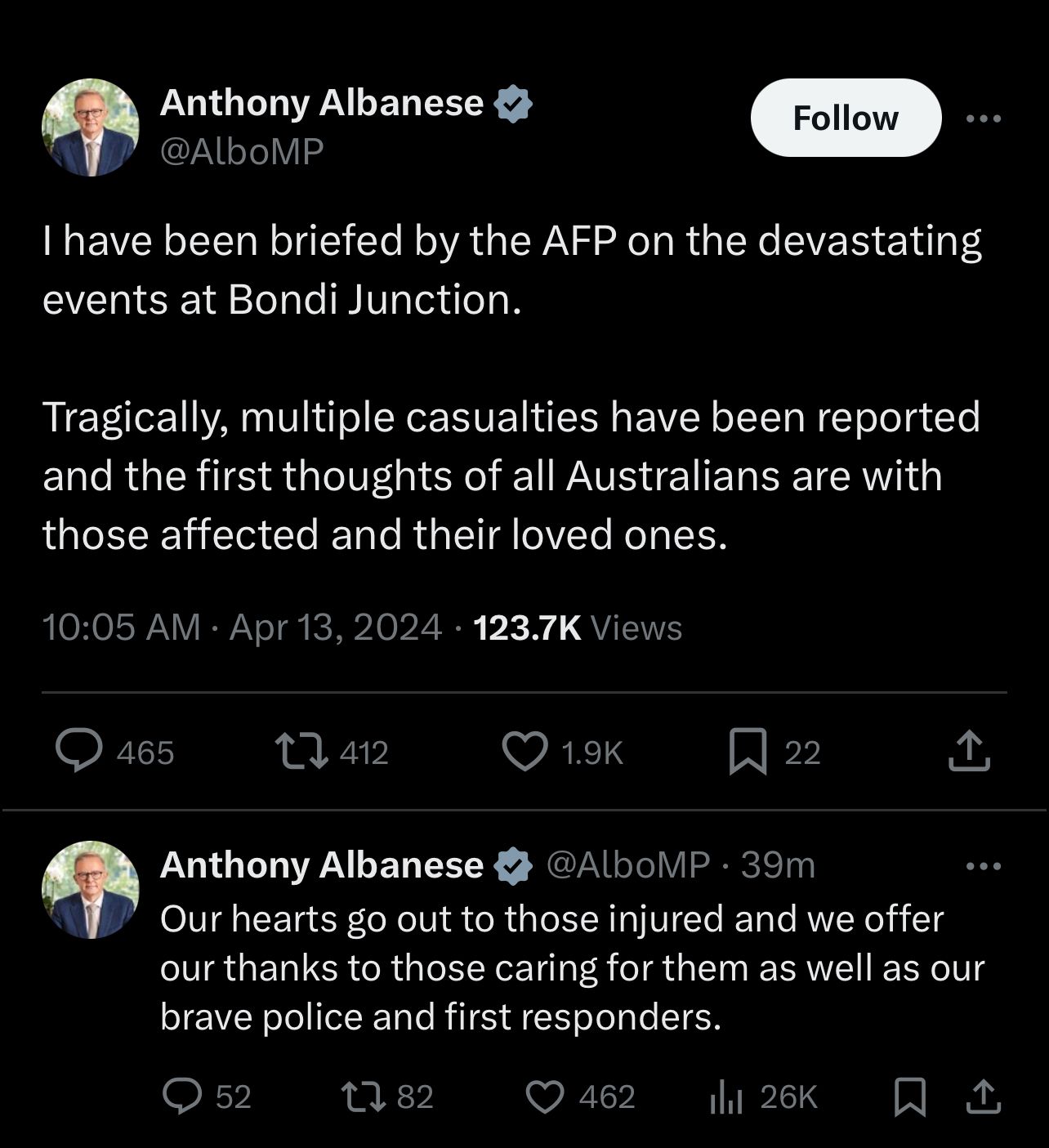This screenshot has height=1148, width=1049.
Task: Open the profile avatar on the reply tweet
Action: [91, 890]
